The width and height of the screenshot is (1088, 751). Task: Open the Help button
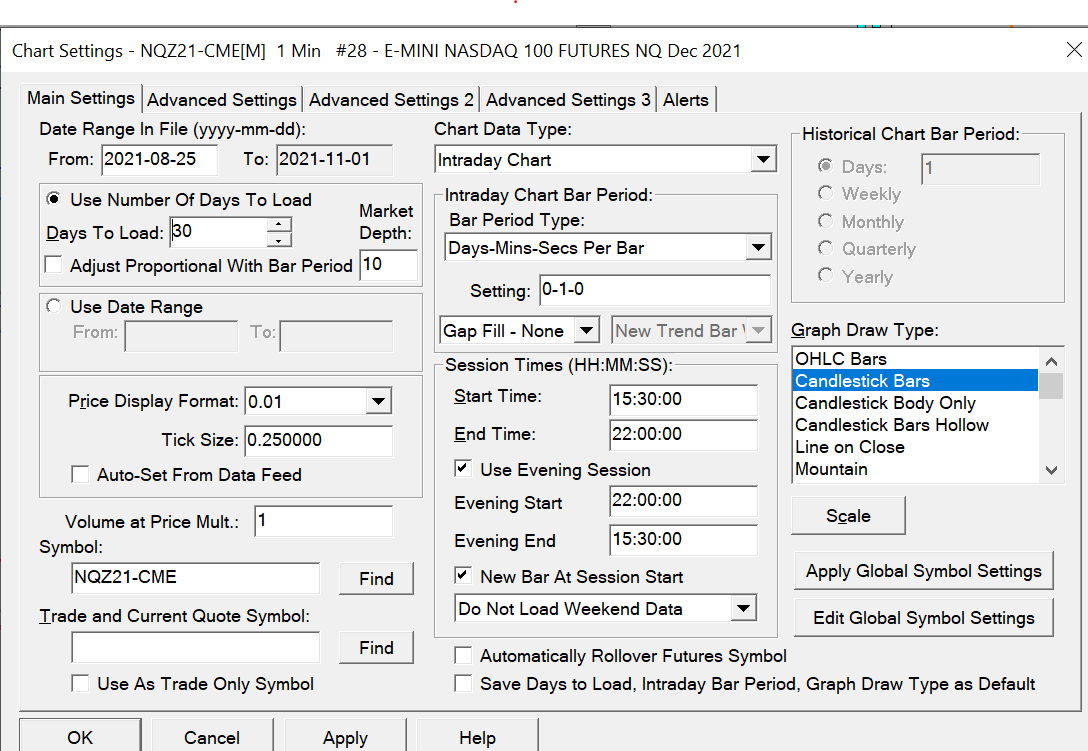coord(477,736)
